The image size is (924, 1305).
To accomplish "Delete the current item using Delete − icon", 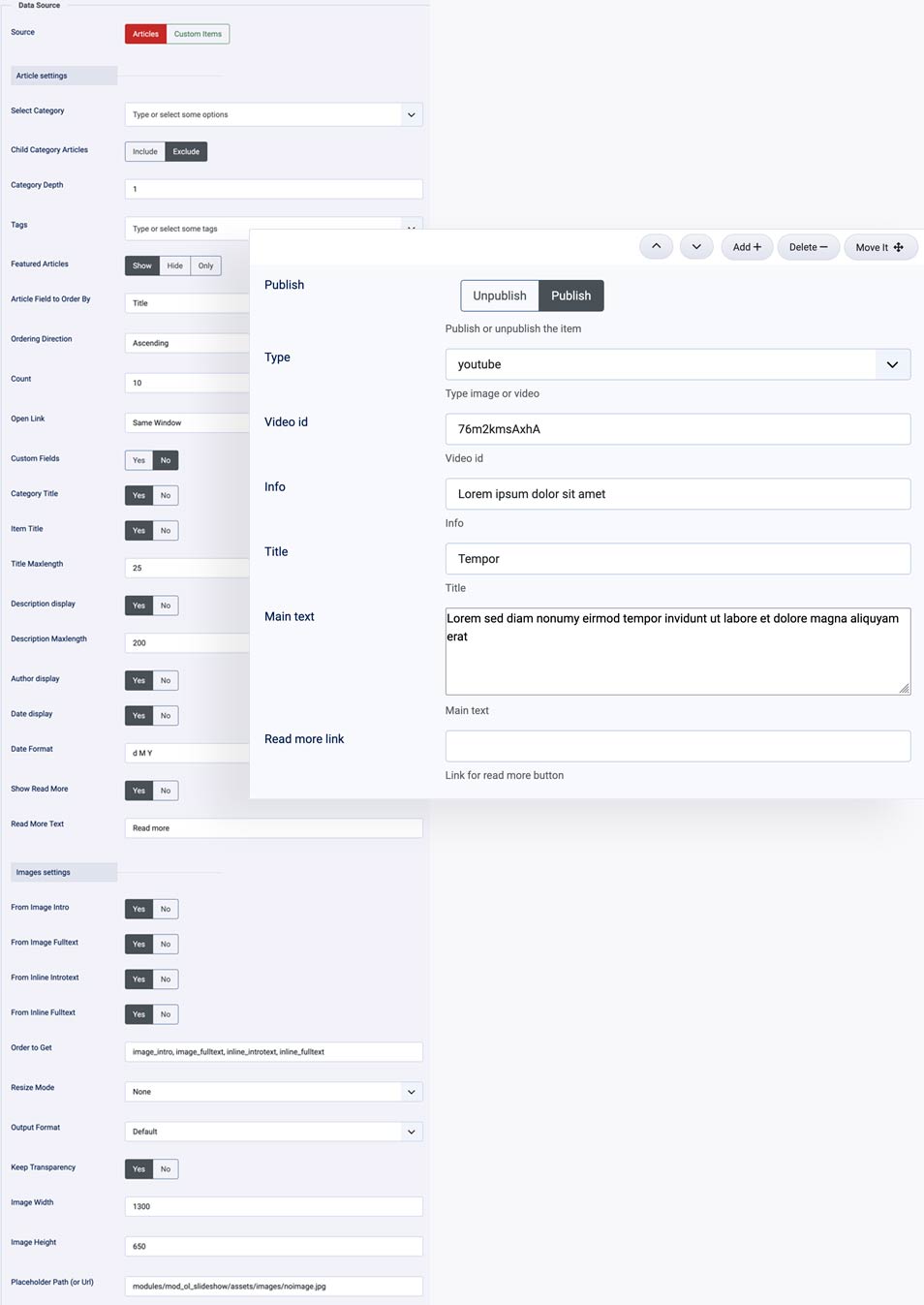I will point(808,246).
